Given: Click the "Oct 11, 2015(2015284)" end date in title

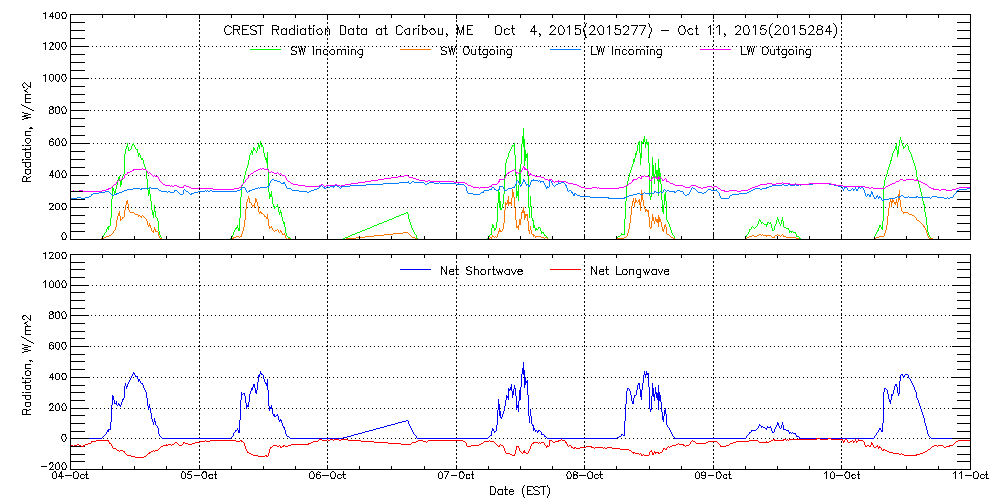Looking at the screenshot, I should tap(757, 30).
